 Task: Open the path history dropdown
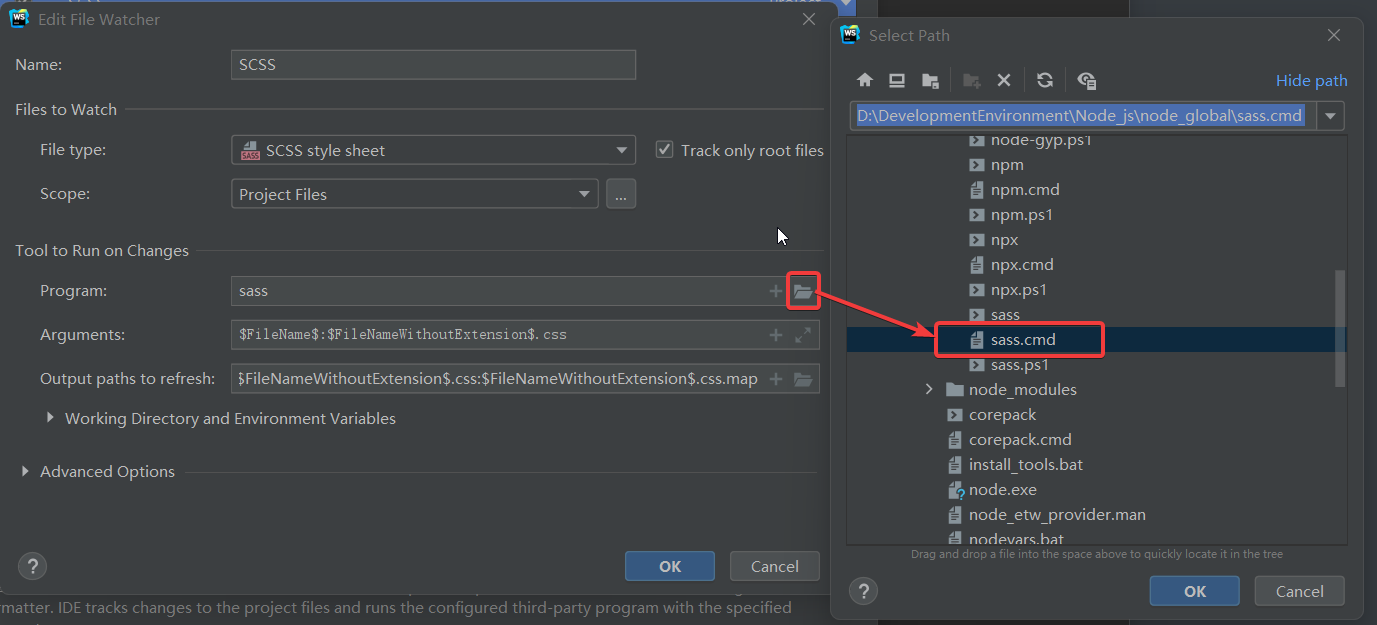1330,115
